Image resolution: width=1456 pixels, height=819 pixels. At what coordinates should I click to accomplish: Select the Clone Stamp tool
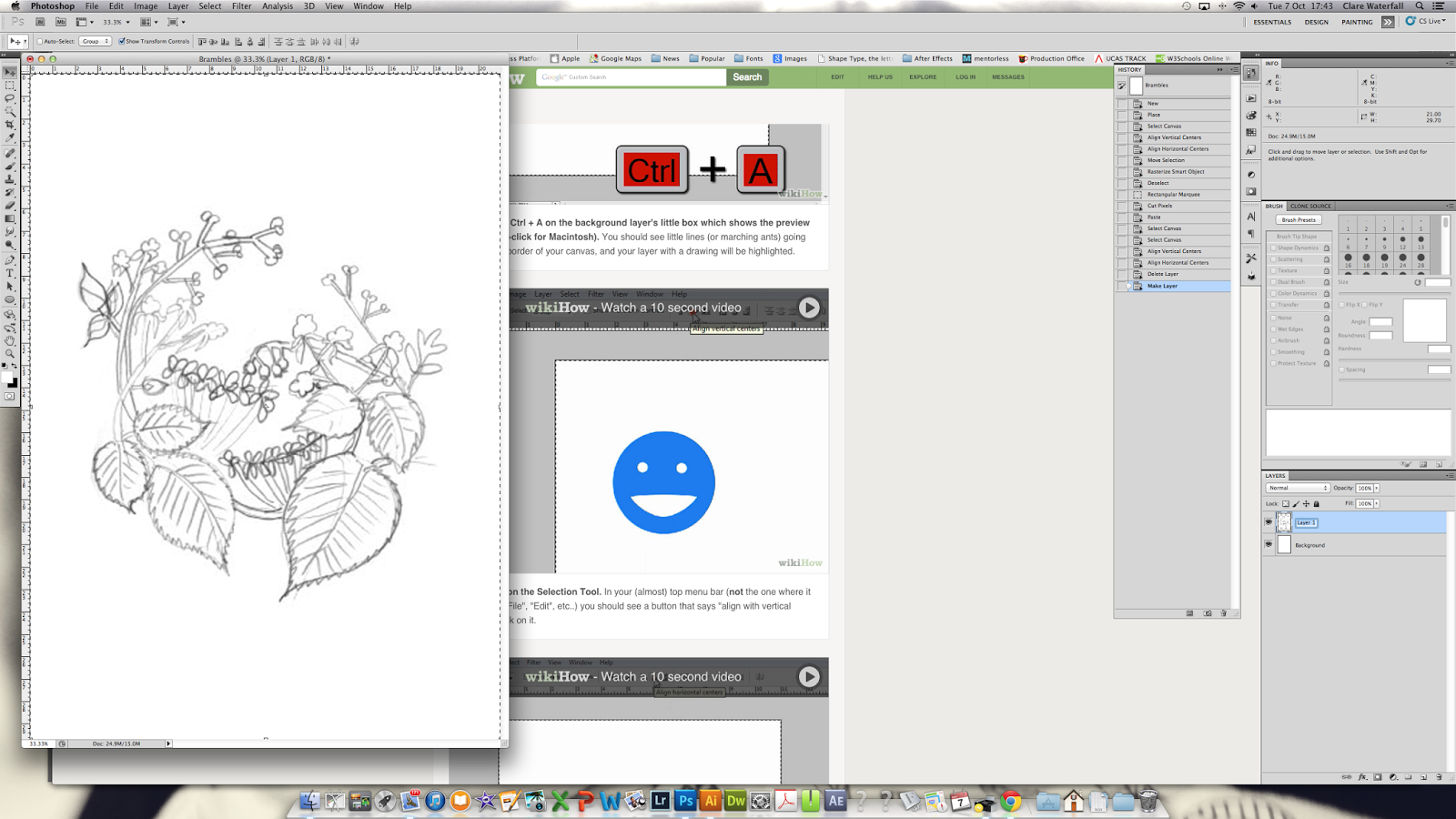pos(10,179)
